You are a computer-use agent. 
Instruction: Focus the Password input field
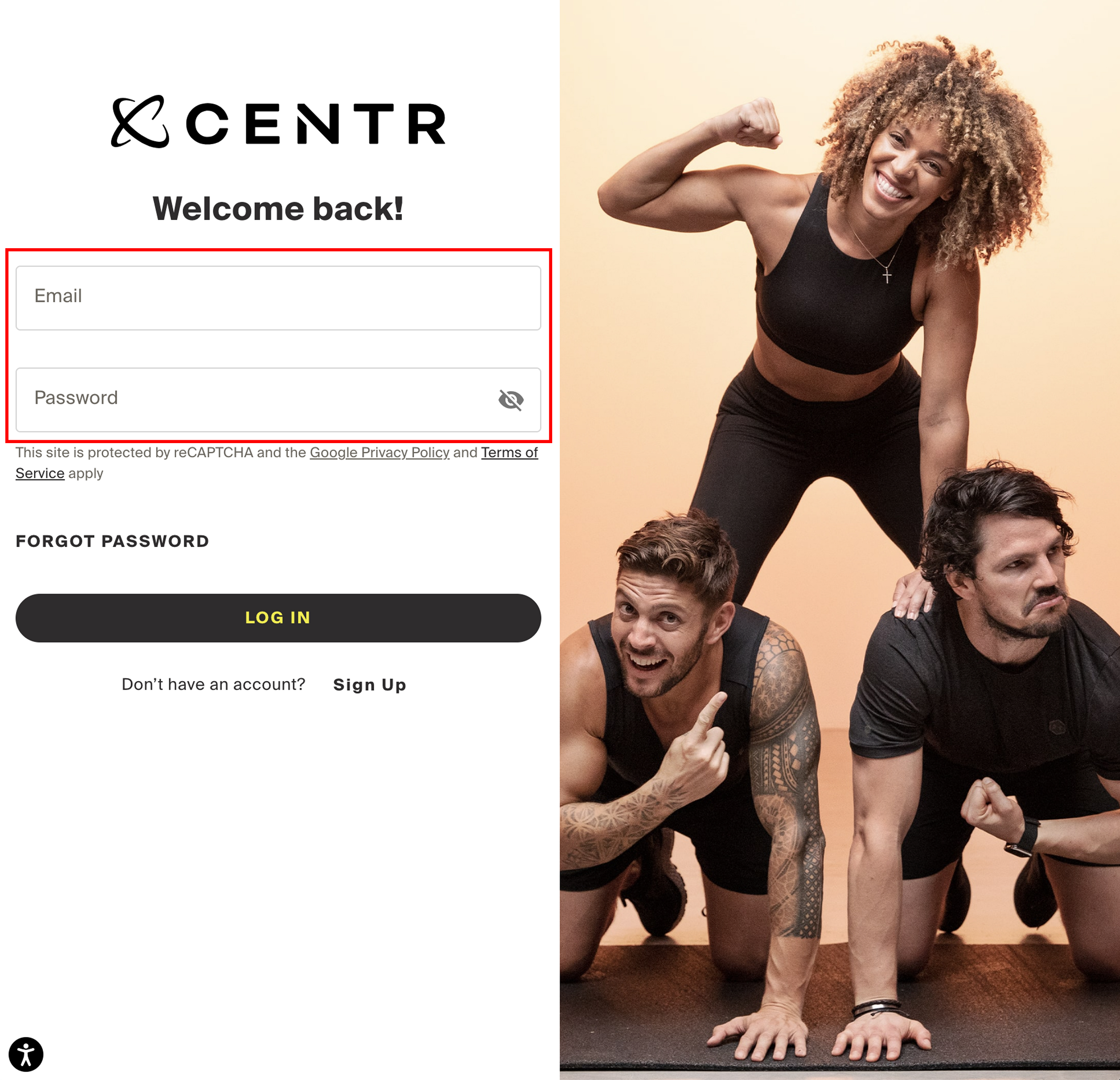278,400
